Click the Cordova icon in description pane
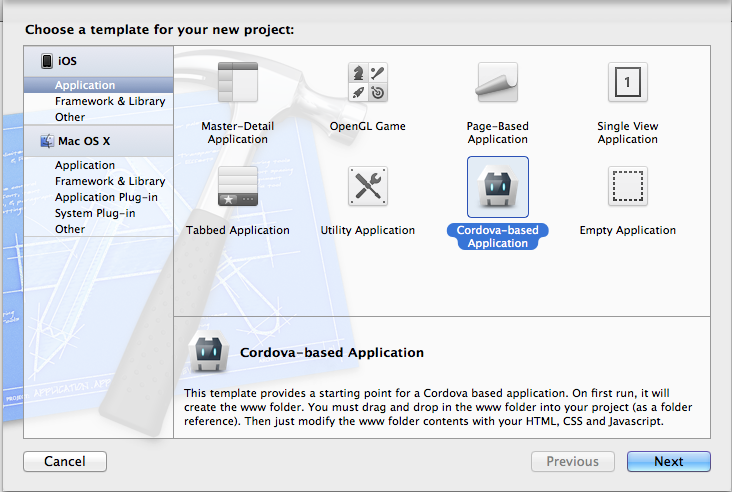This screenshot has width=732, height=492. (x=209, y=351)
